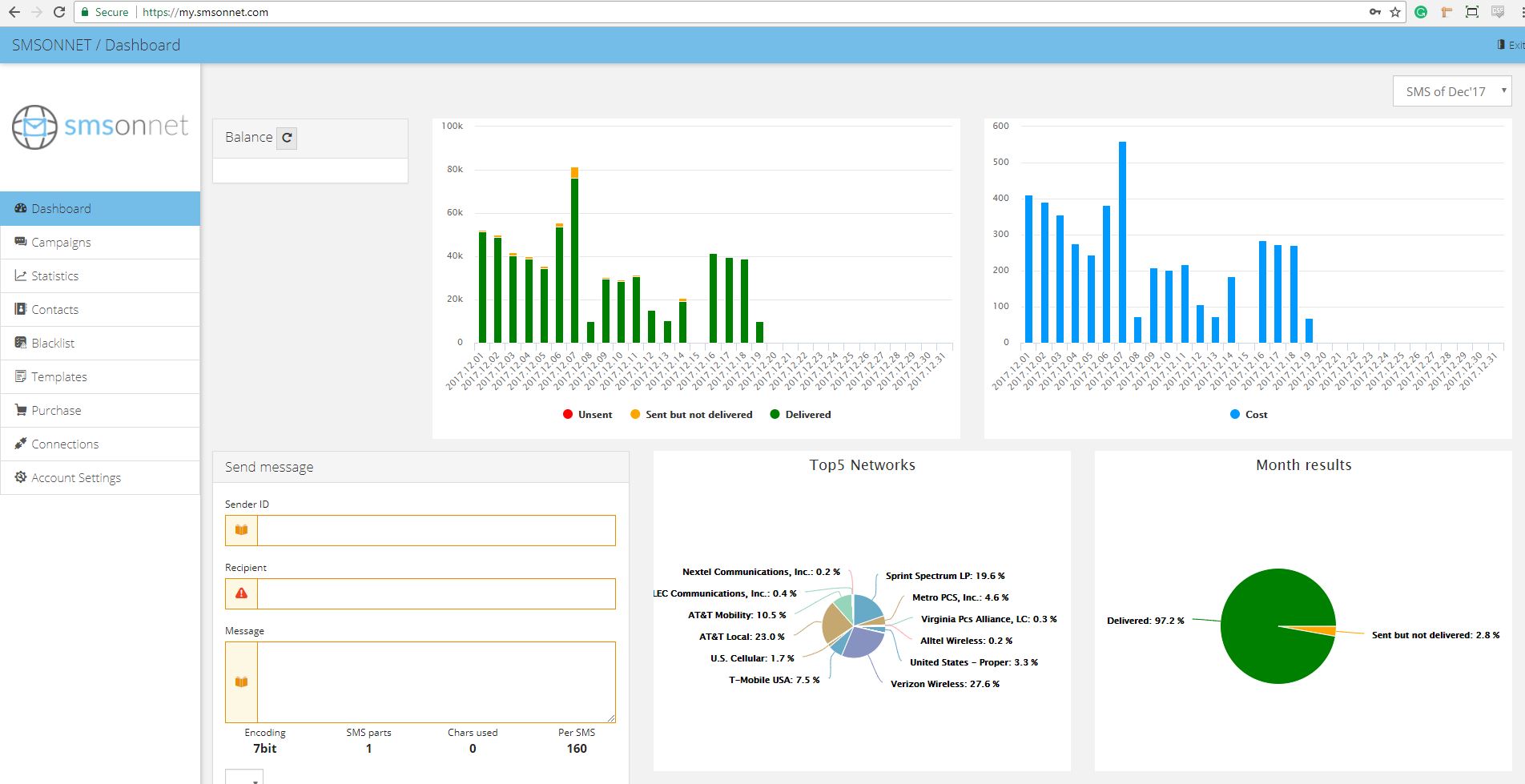
Task: Reload the page using the browser refresh icon
Action: tap(58, 12)
